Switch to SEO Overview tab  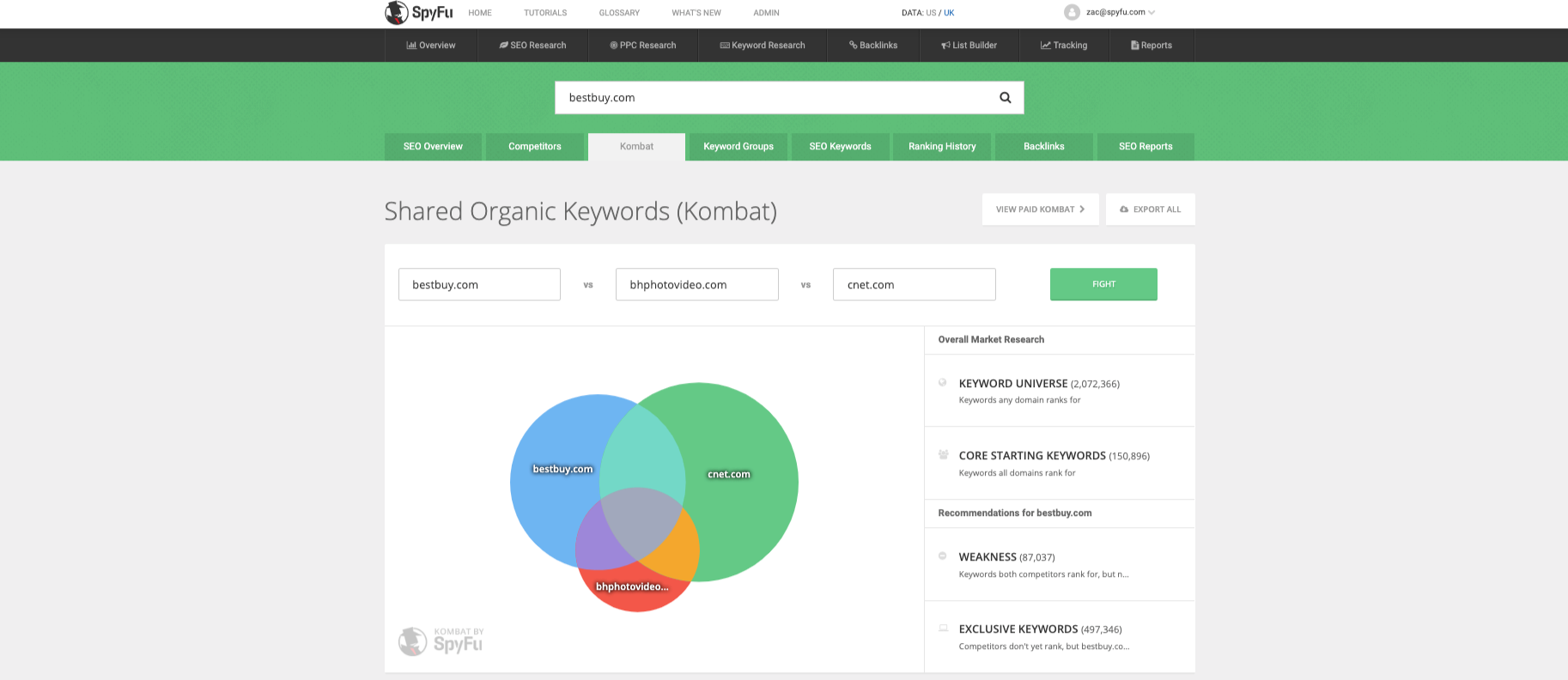point(433,147)
